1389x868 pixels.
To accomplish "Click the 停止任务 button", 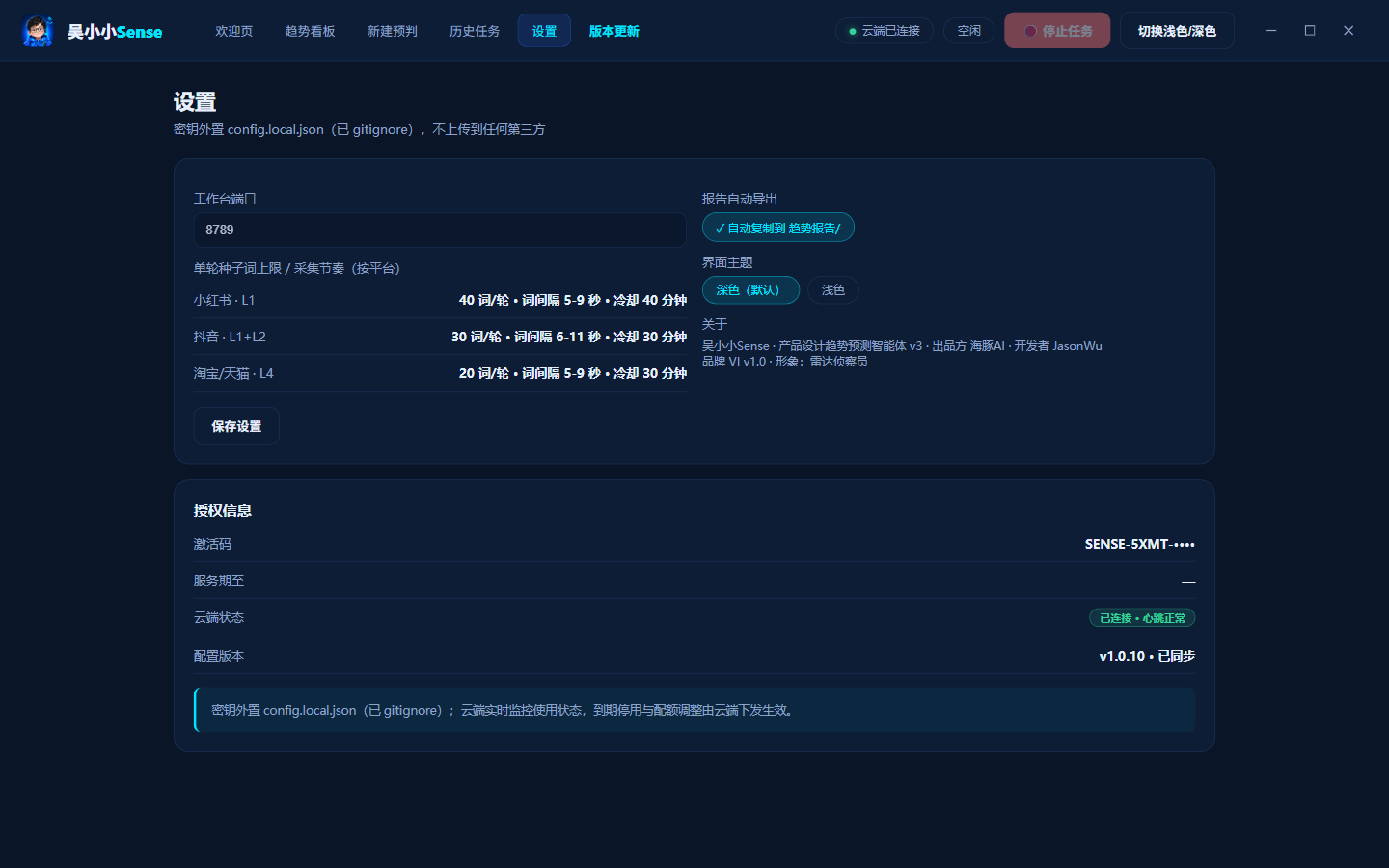I will click(x=1057, y=31).
